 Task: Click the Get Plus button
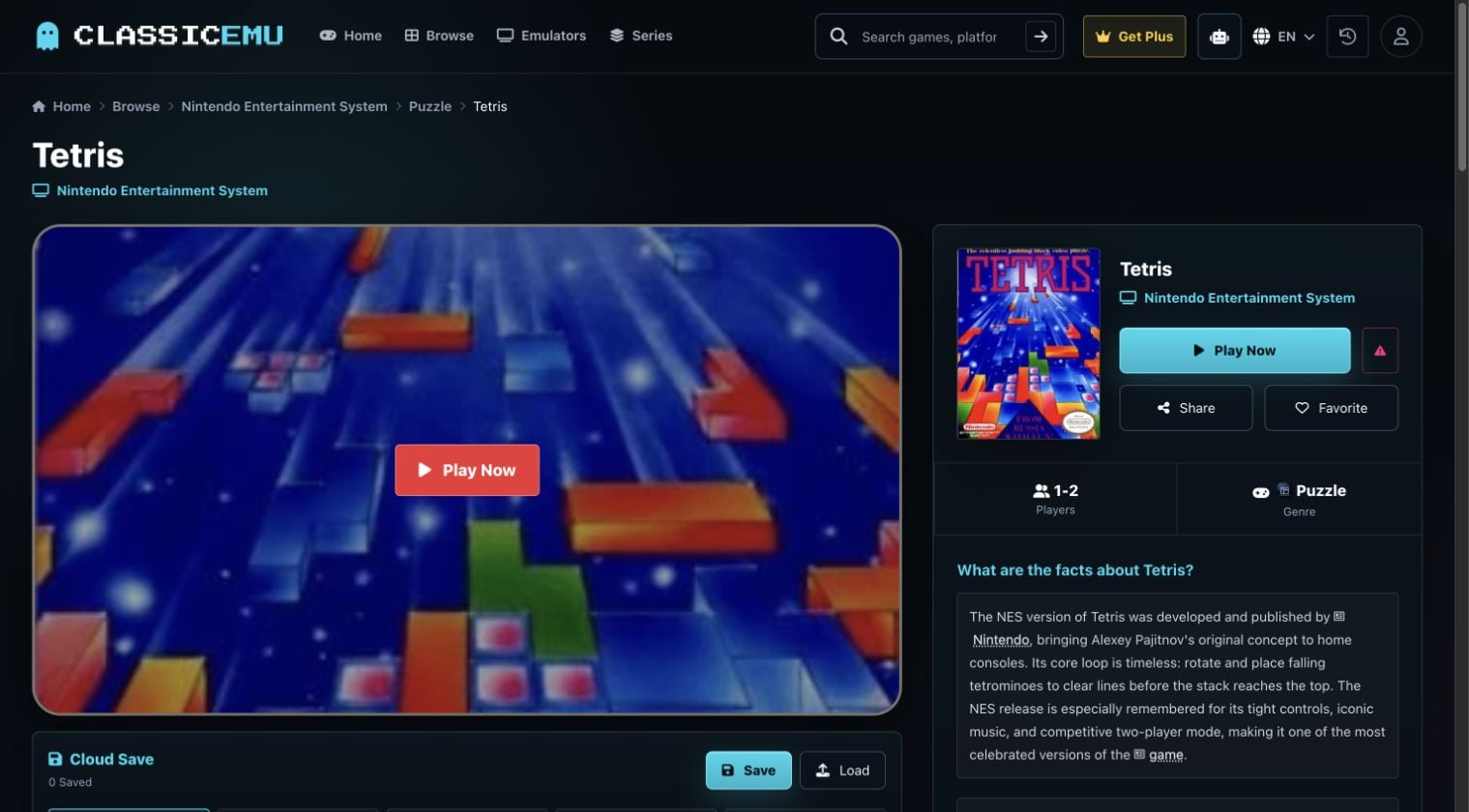[x=1134, y=37]
